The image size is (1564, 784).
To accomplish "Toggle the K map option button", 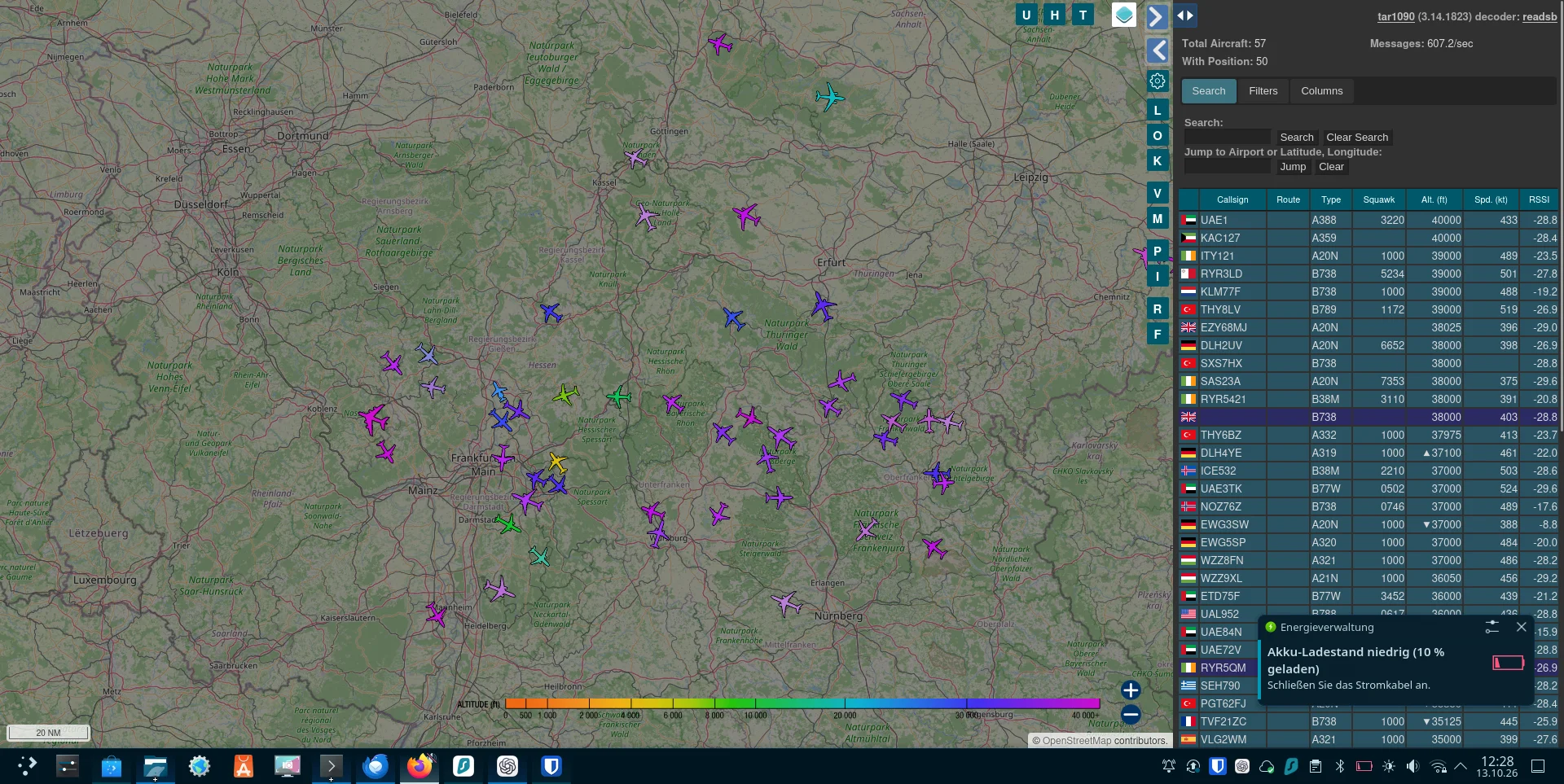I will [1158, 160].
